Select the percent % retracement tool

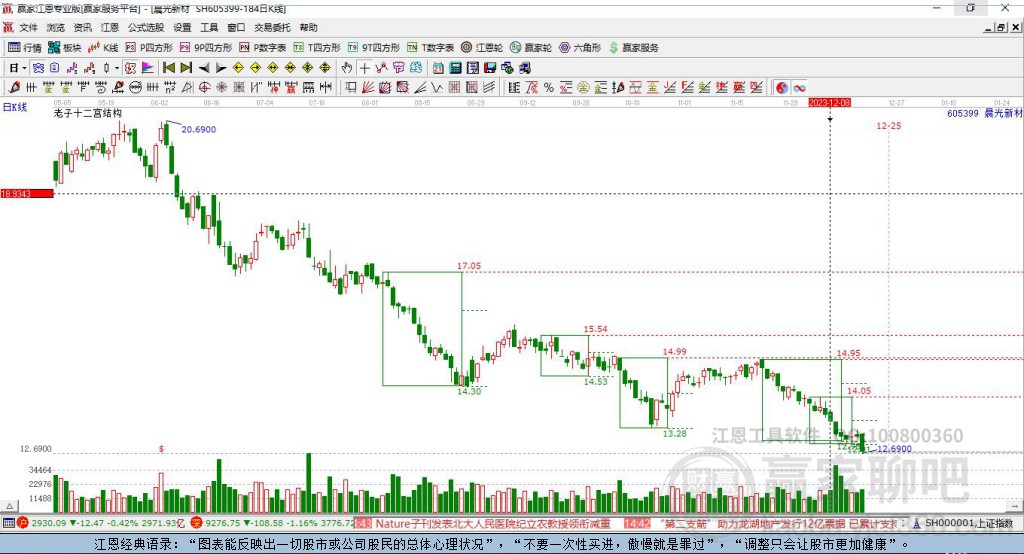(x=549, y=88)
